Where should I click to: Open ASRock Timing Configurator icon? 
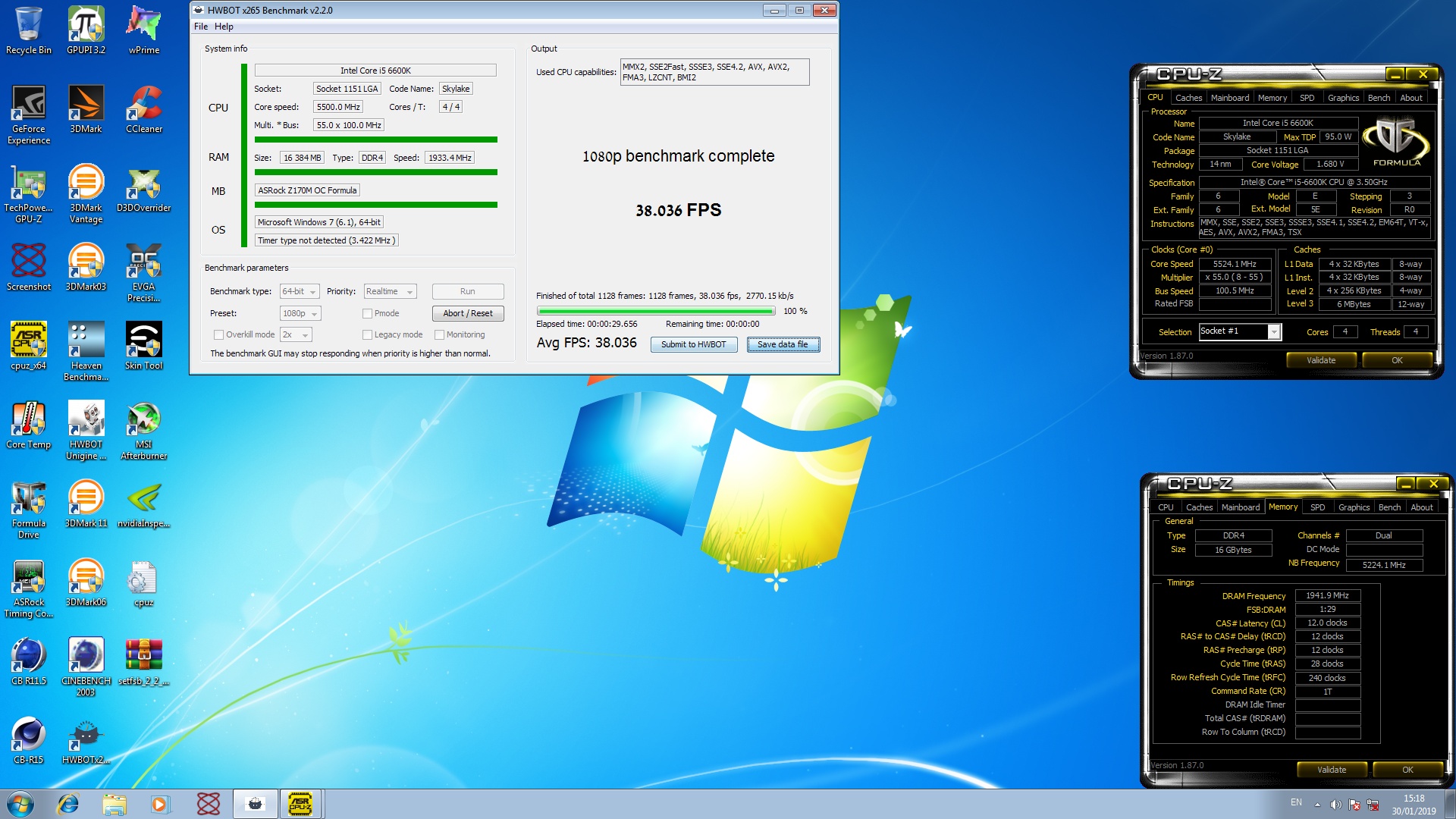pos(29,588)
